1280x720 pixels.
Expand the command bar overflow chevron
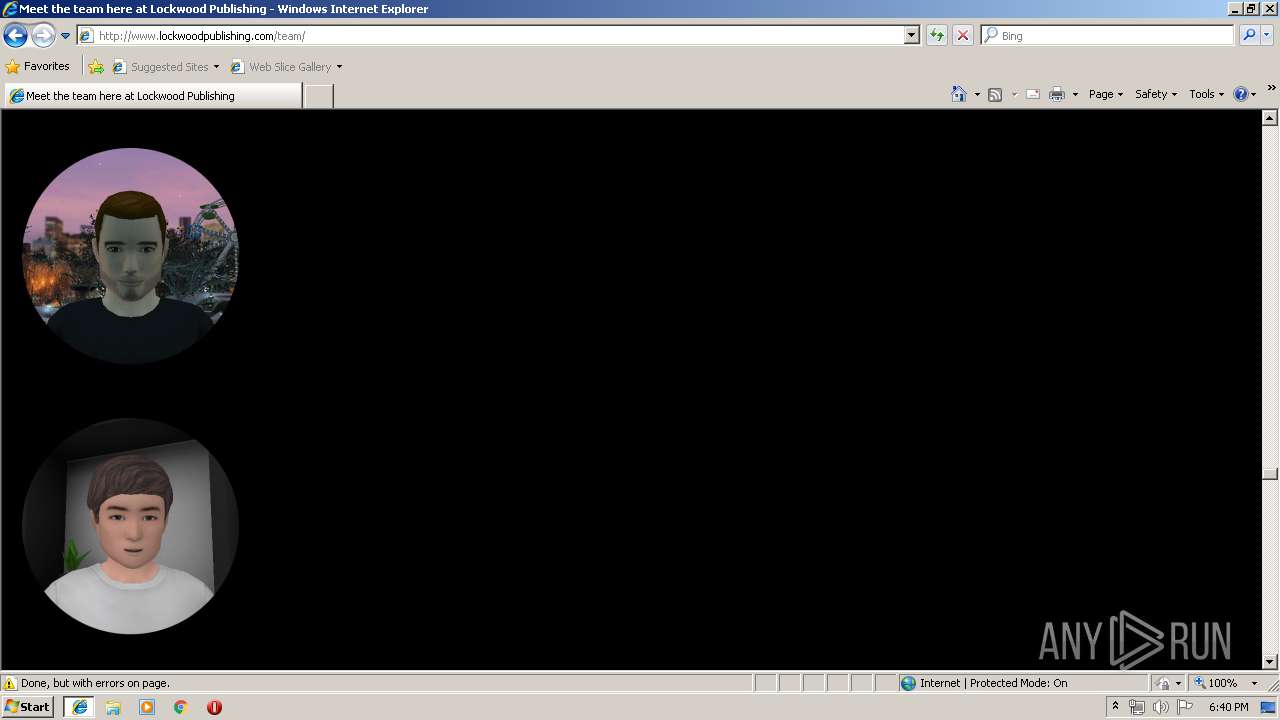click(1272, 89)
